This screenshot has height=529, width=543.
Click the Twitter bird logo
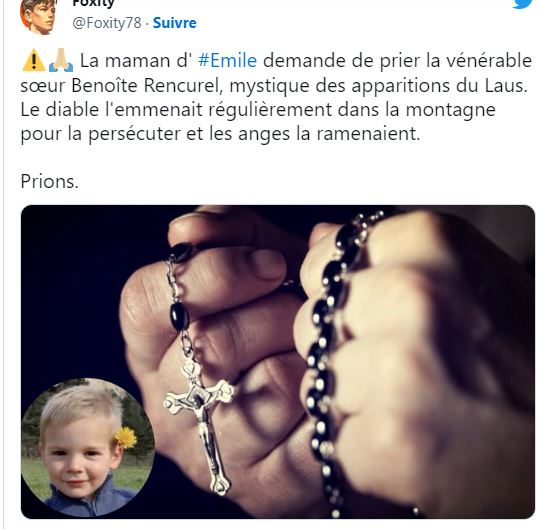point(523,3)
